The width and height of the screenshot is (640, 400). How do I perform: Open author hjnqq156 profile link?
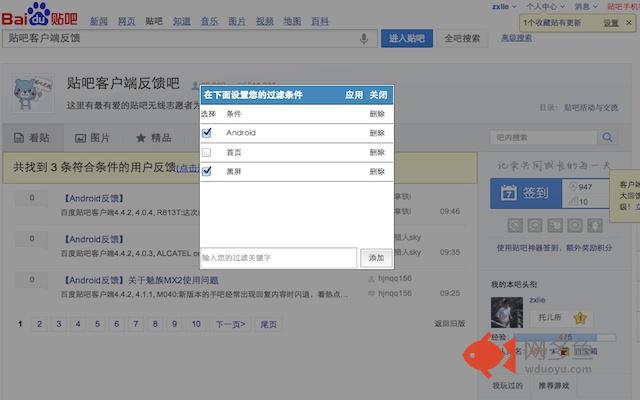tap(395, 278)
